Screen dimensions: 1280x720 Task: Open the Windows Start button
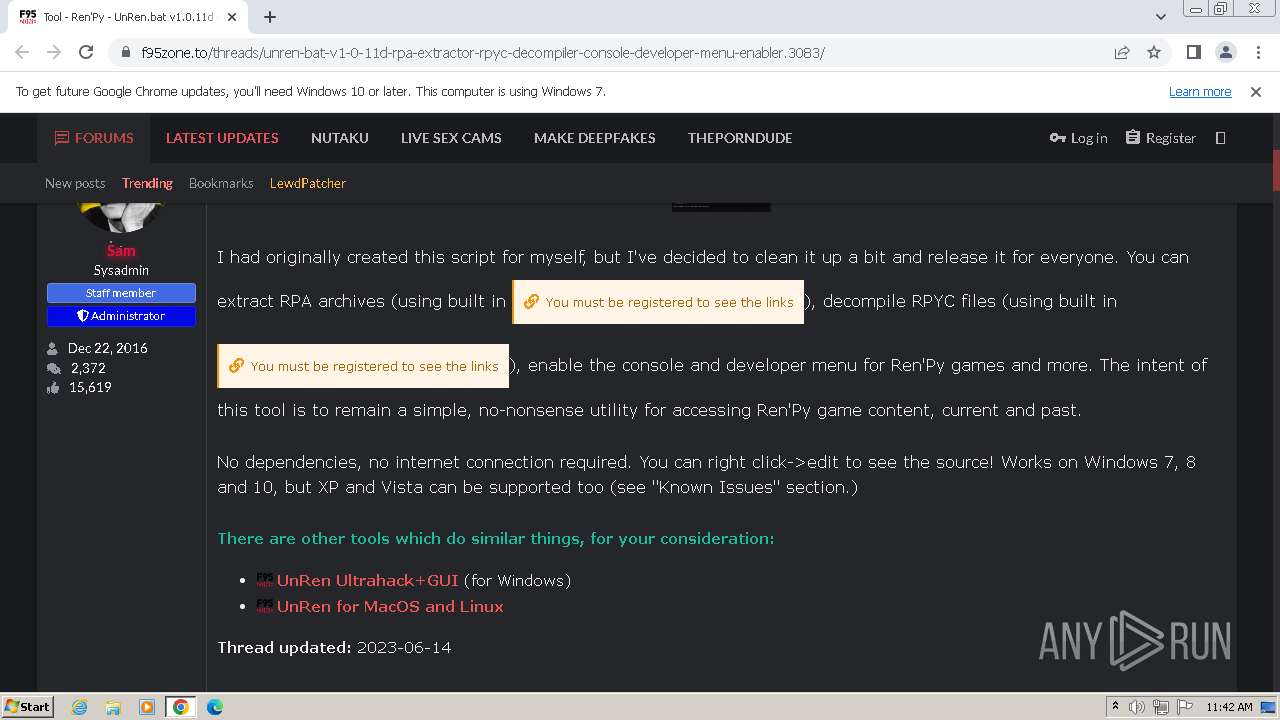tap(28, 707)
